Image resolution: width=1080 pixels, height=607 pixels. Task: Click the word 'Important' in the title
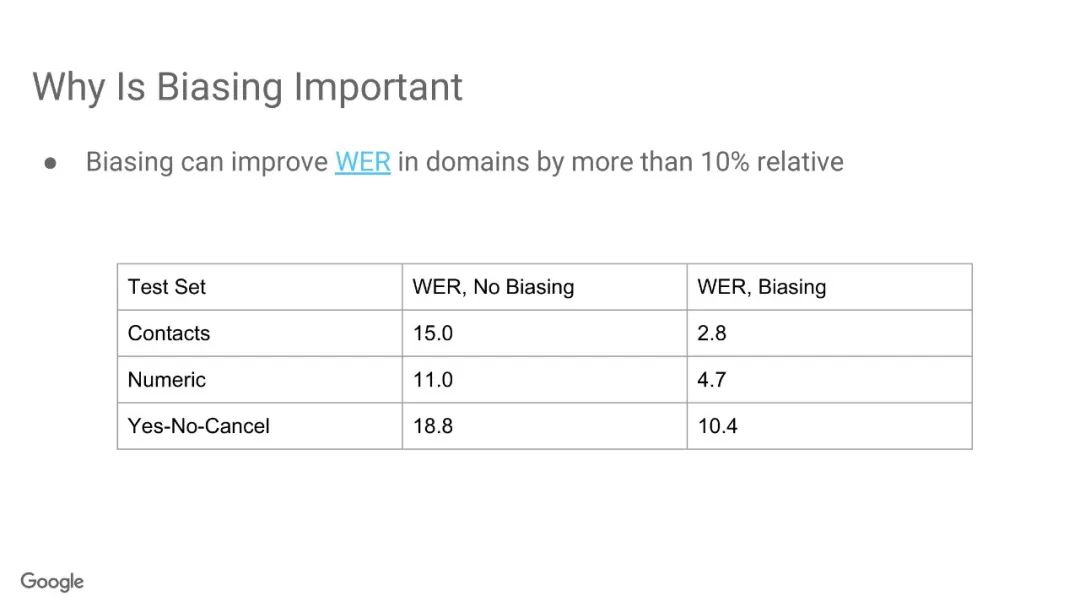coord(378,88)
